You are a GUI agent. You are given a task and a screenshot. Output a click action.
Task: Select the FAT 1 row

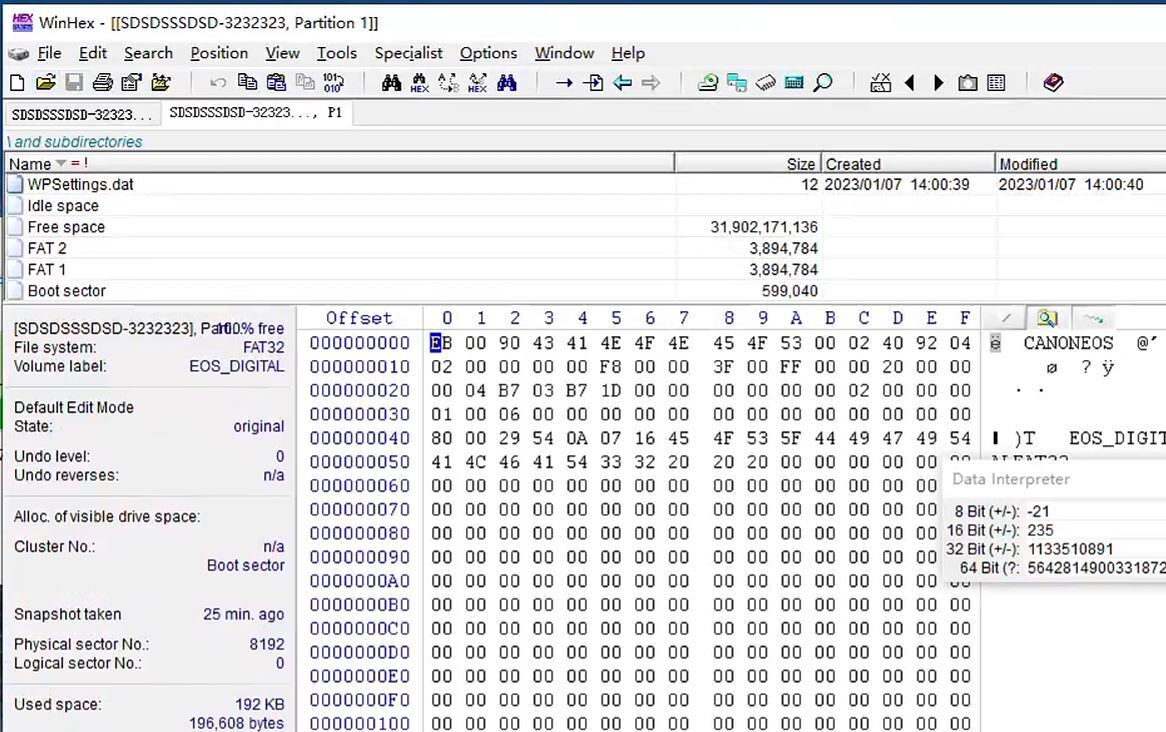[x=583, y=269]
